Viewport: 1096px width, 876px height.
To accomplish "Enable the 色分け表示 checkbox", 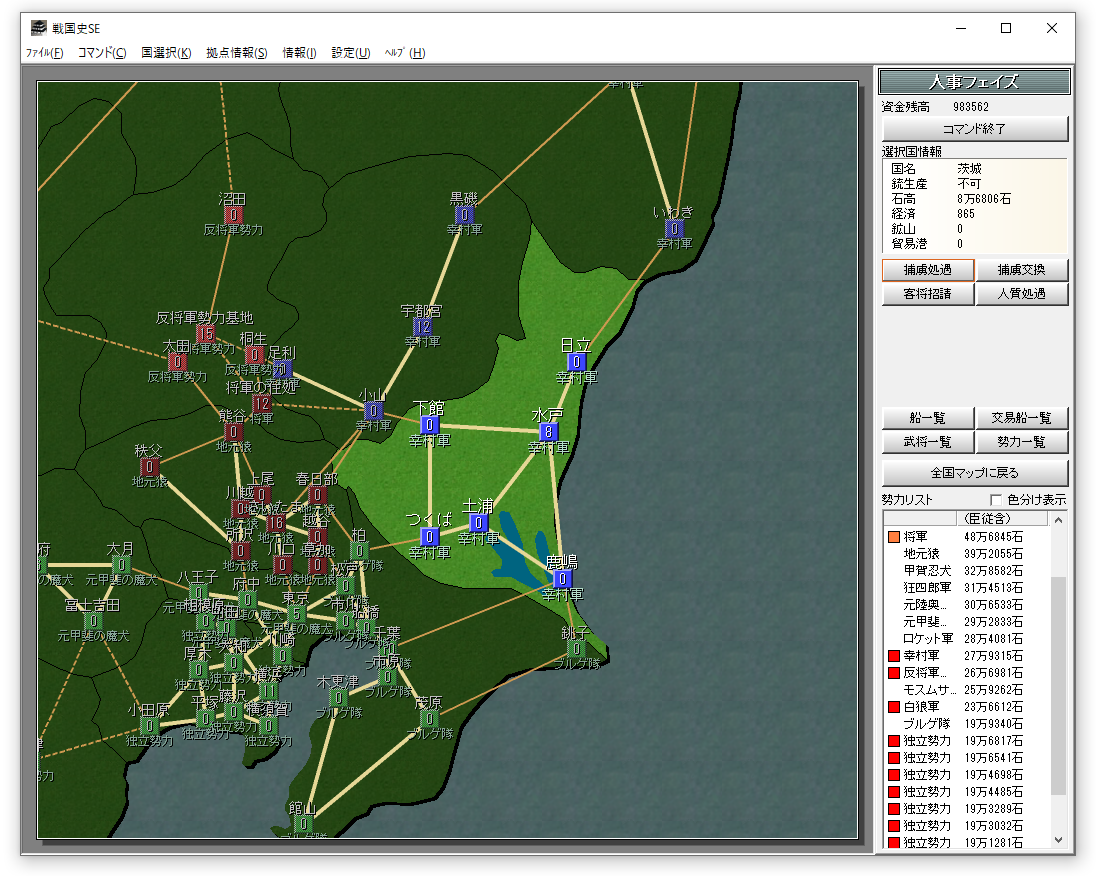I will pyautogui.click(x=996, y=500).
